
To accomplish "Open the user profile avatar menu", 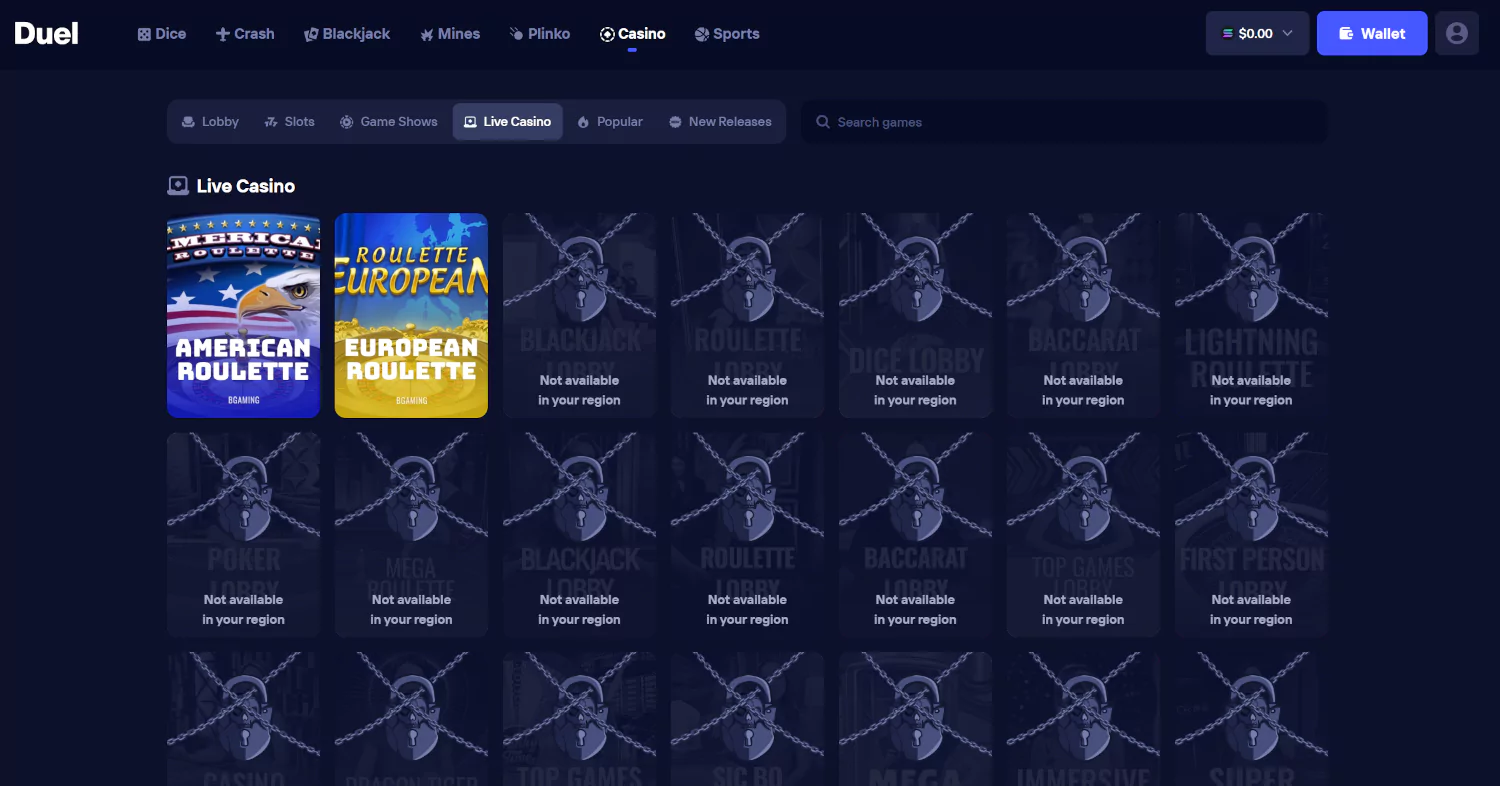I will (1457, 33).
